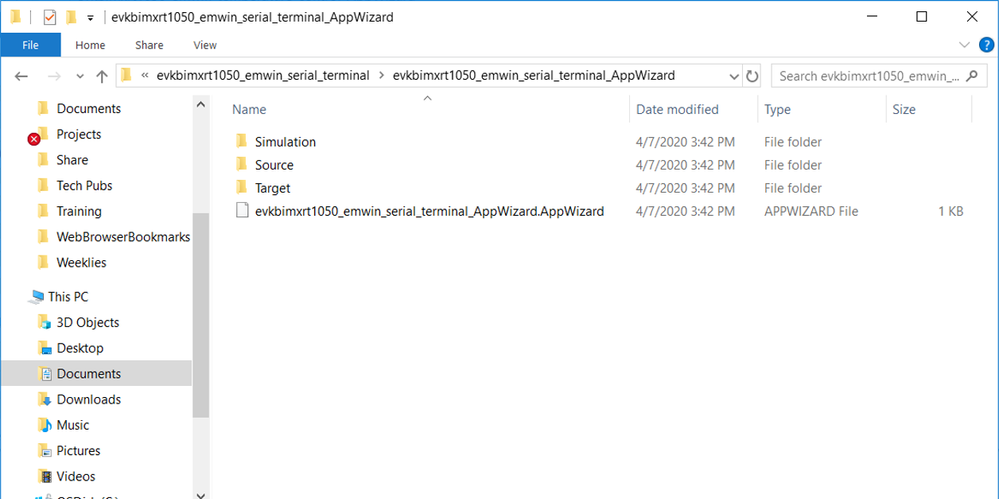999x499 pixels.
Task: Open Pictures under This PC
Action: click(x=79, y=451)
